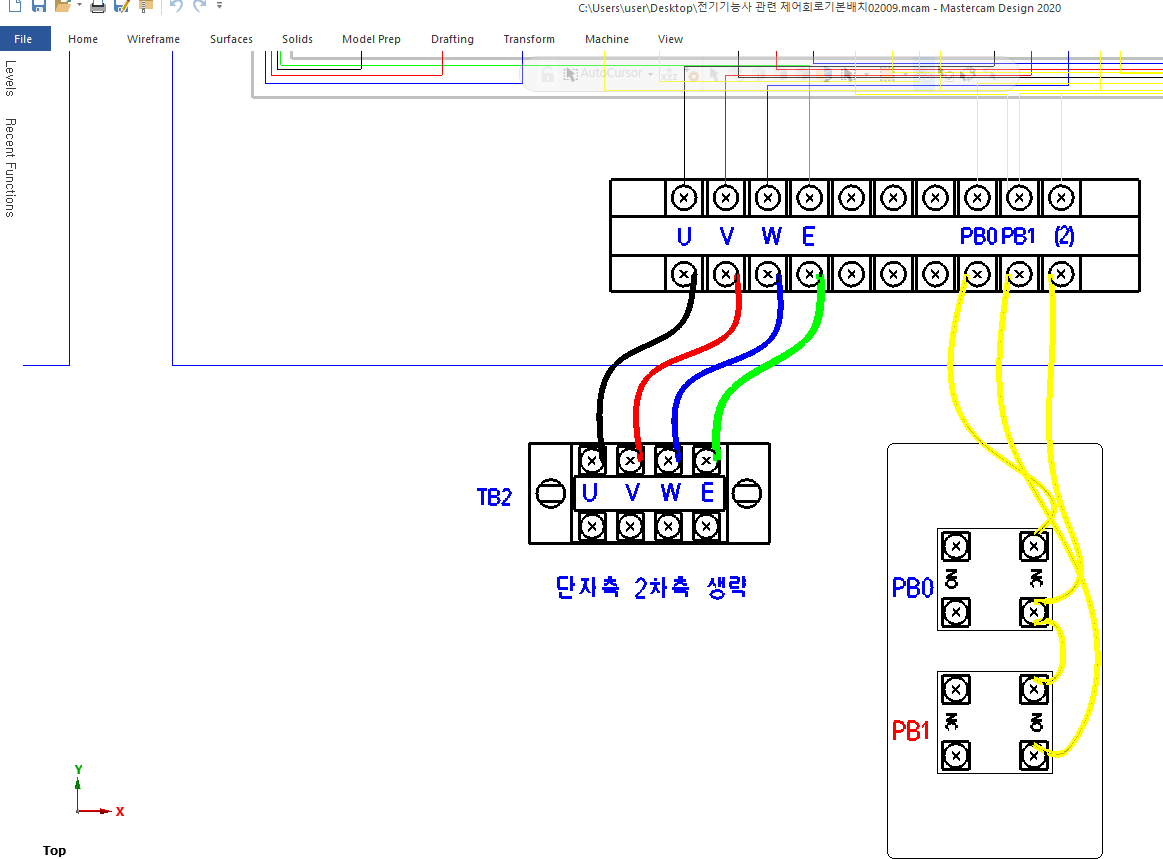1163x859 pixels.
Task: Select the PB0 label on the upper terminal block
Action: pos(979,236)
